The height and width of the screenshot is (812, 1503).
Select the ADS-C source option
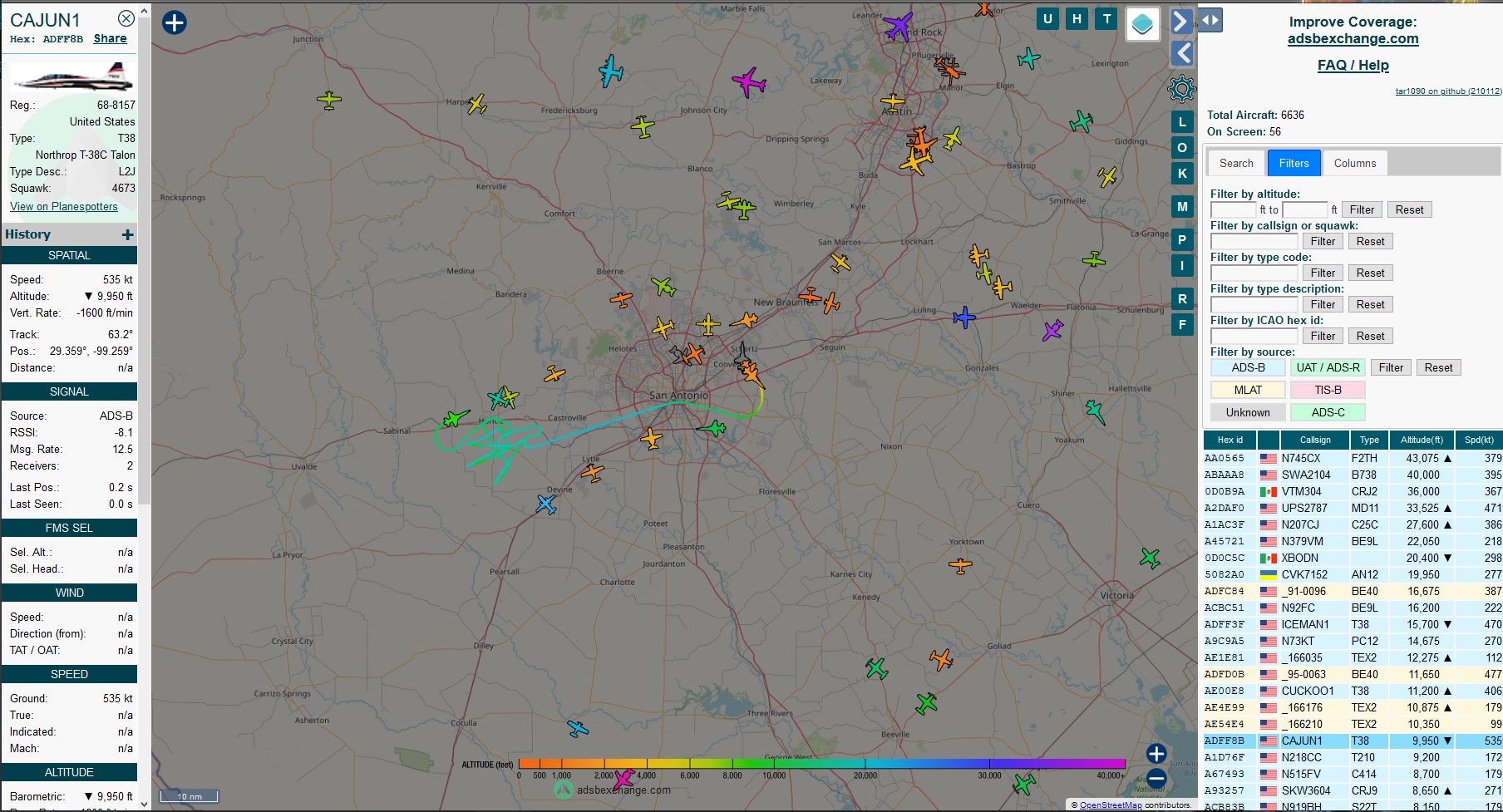pos(1328,412)
